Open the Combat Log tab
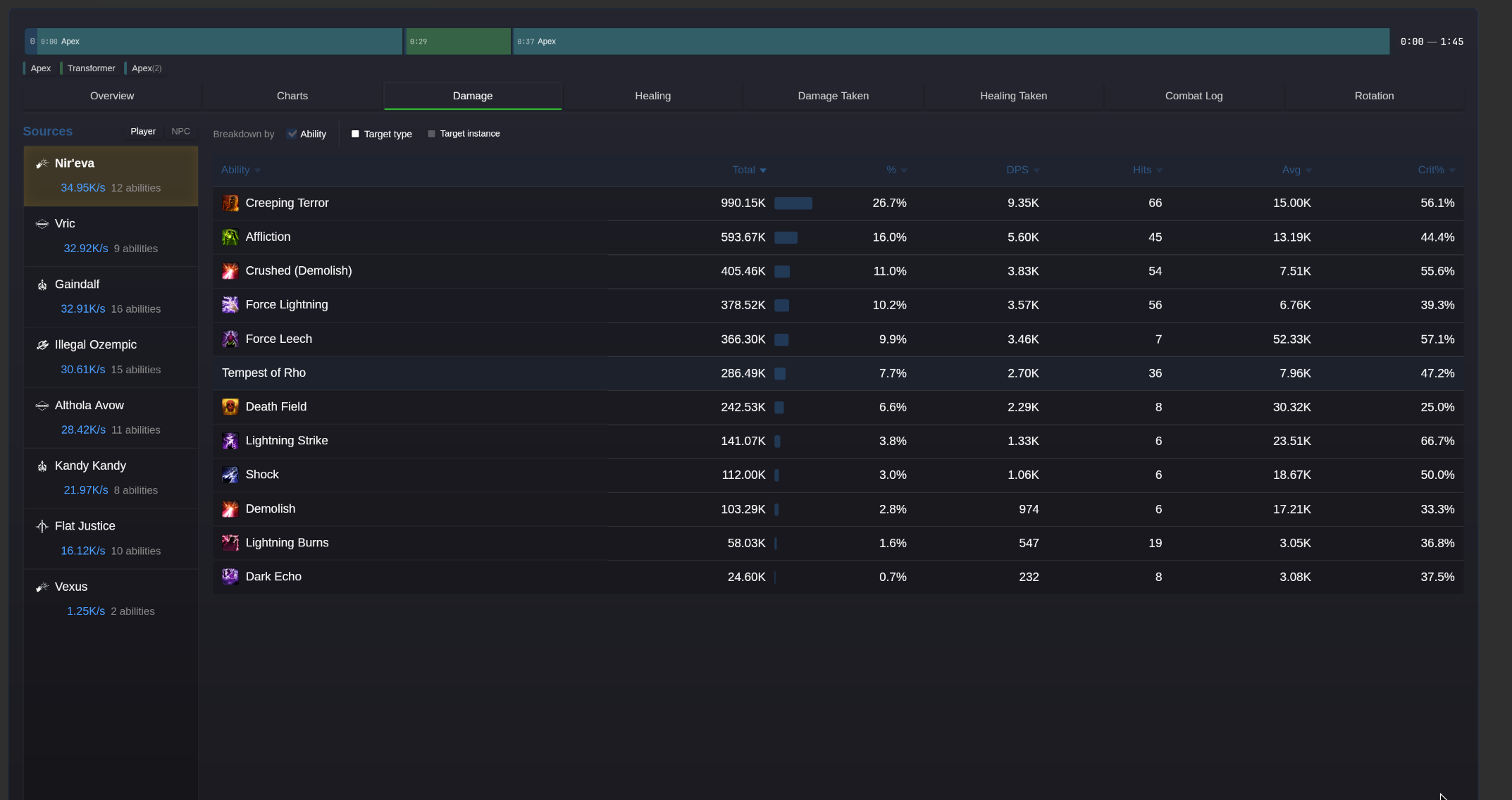Screen dimensions: 1512x800 1193,96
